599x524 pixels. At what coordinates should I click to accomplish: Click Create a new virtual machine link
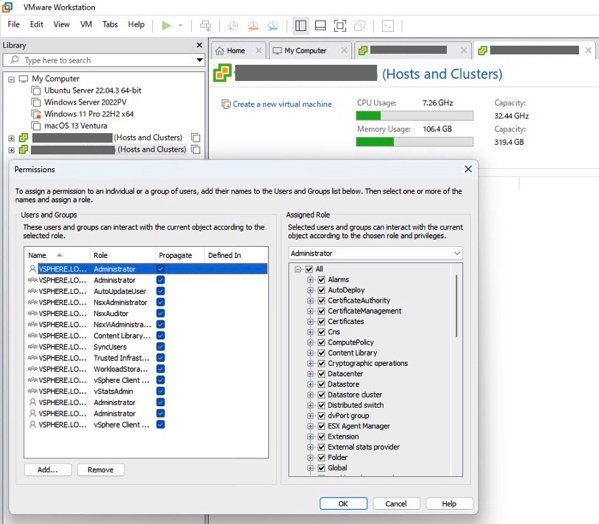point(282,104)
